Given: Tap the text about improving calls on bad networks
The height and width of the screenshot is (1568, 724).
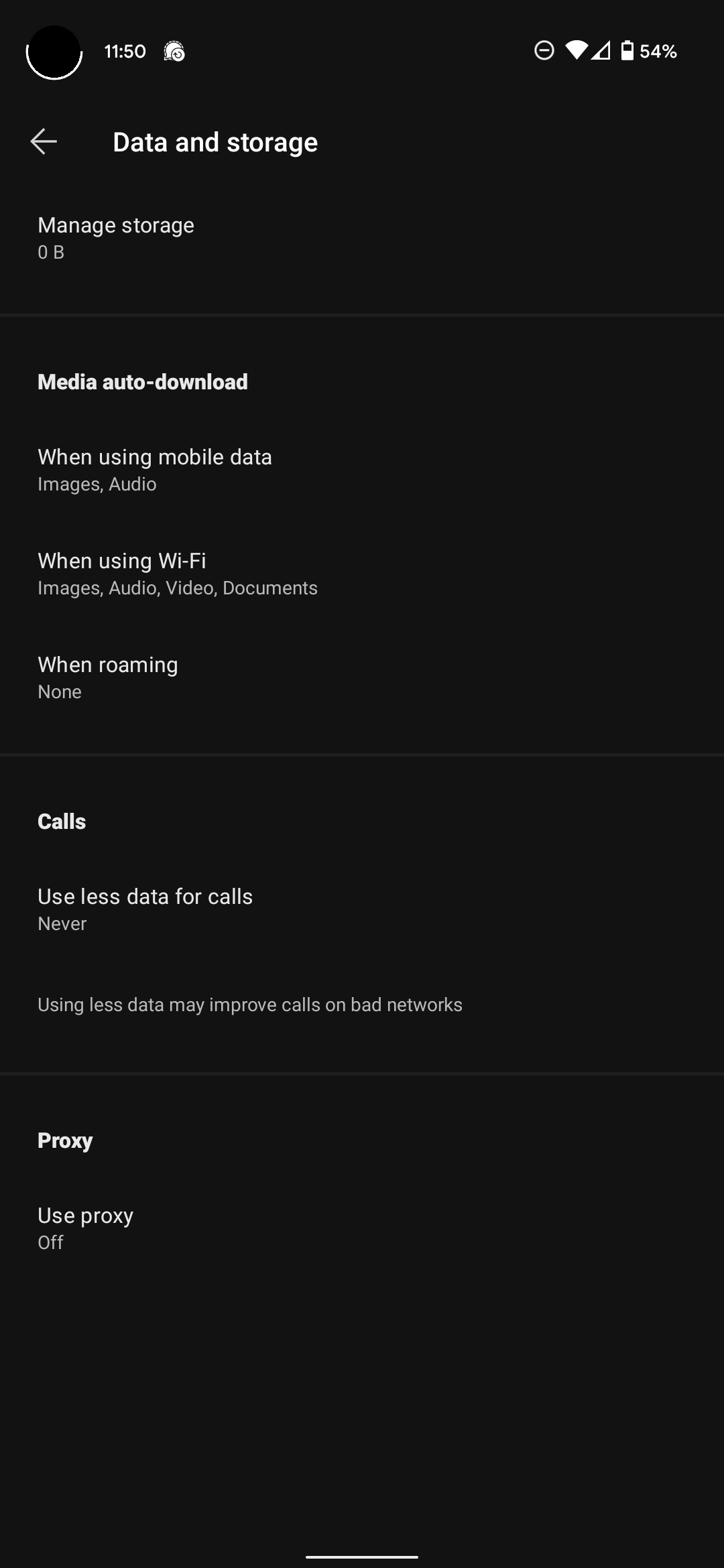Looking at the screenshot, I should point(249,1004).
